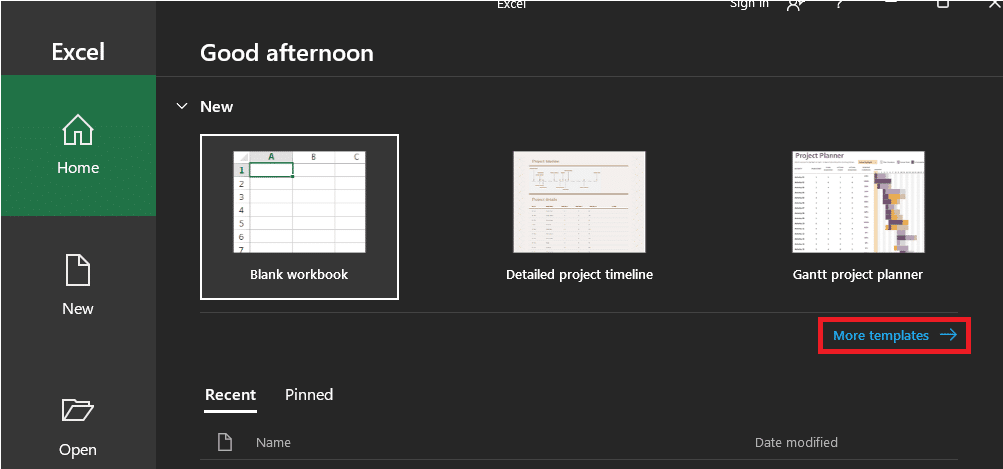Open the Open page in sidebar
Screen dimensions: 1003x469
pos(78,425)
